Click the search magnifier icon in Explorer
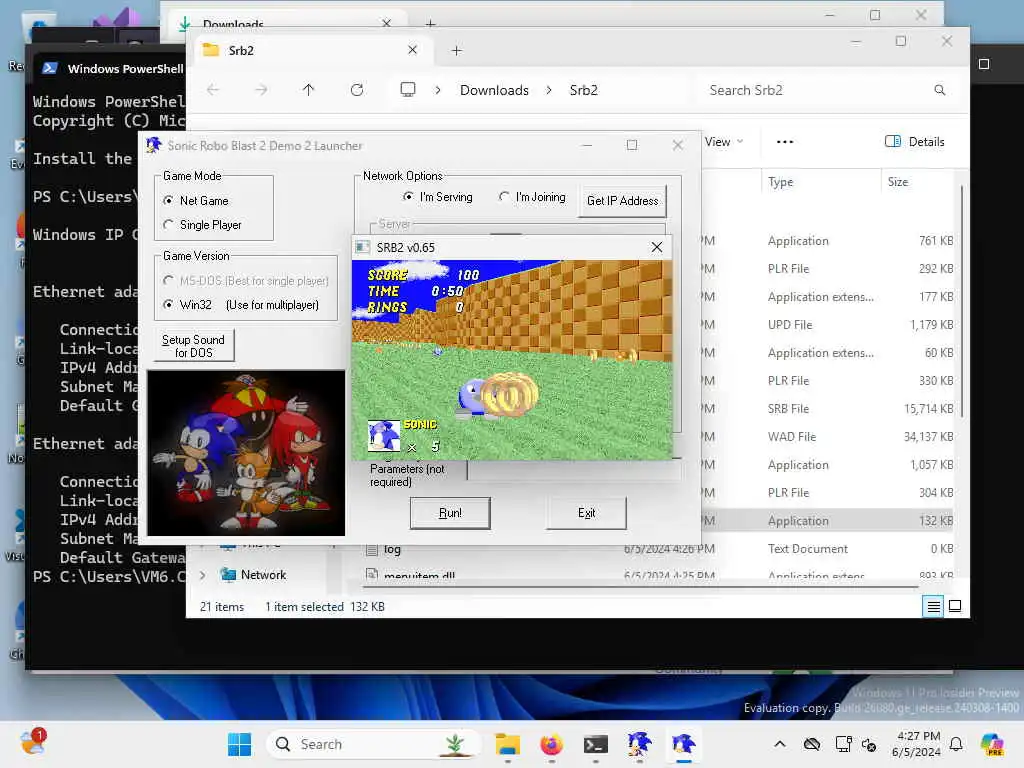This screenshot has width=1024, height=768. 940,90
